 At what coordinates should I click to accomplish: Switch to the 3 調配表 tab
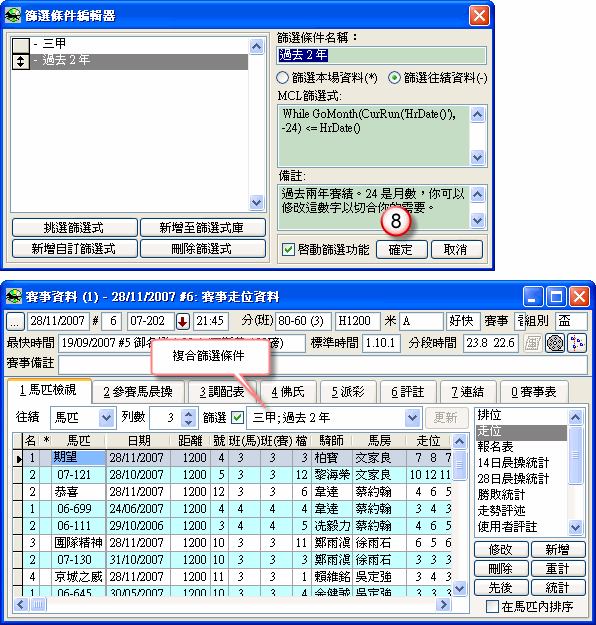pyautogui.click(x=222, y=392)
